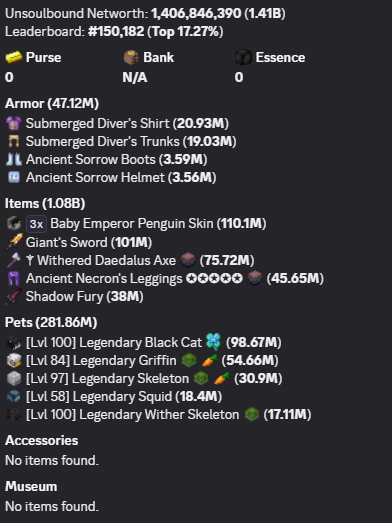
Task: Click the Giant's Sword icon
Action: point(14,242)
